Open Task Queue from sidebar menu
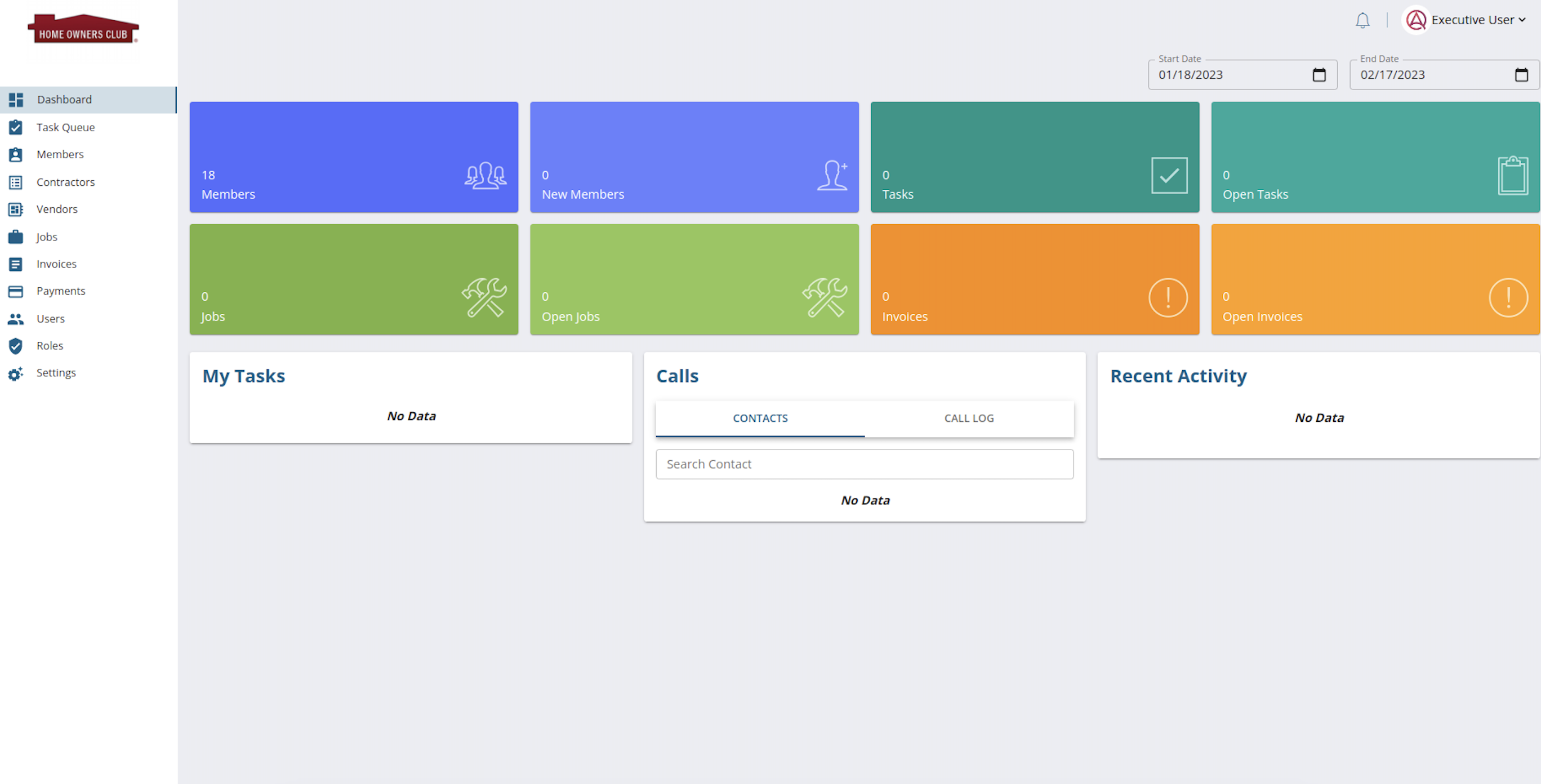Image resolution: width=1541 pixels, height=784 pixels. point(66,127)
